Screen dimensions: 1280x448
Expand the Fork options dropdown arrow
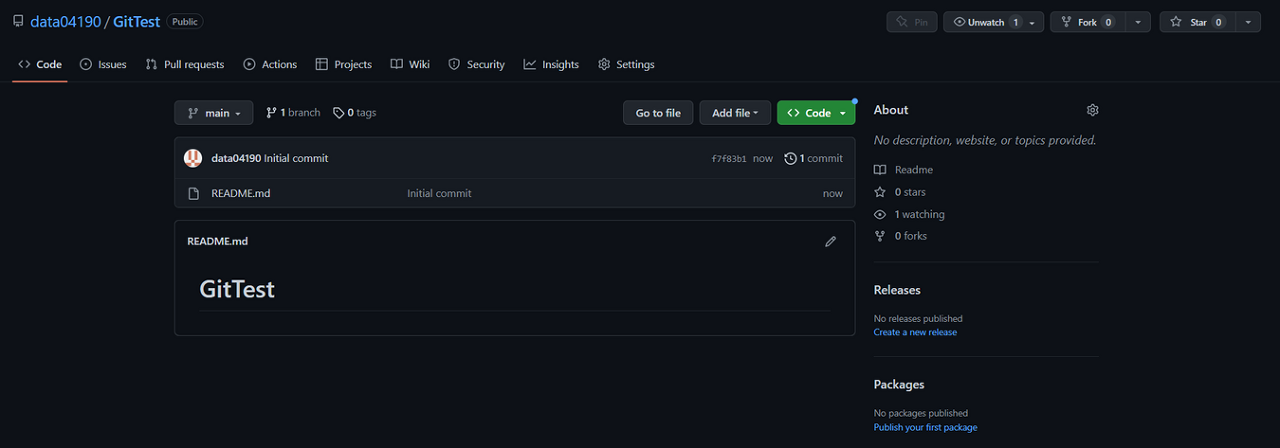point(1138,22)
